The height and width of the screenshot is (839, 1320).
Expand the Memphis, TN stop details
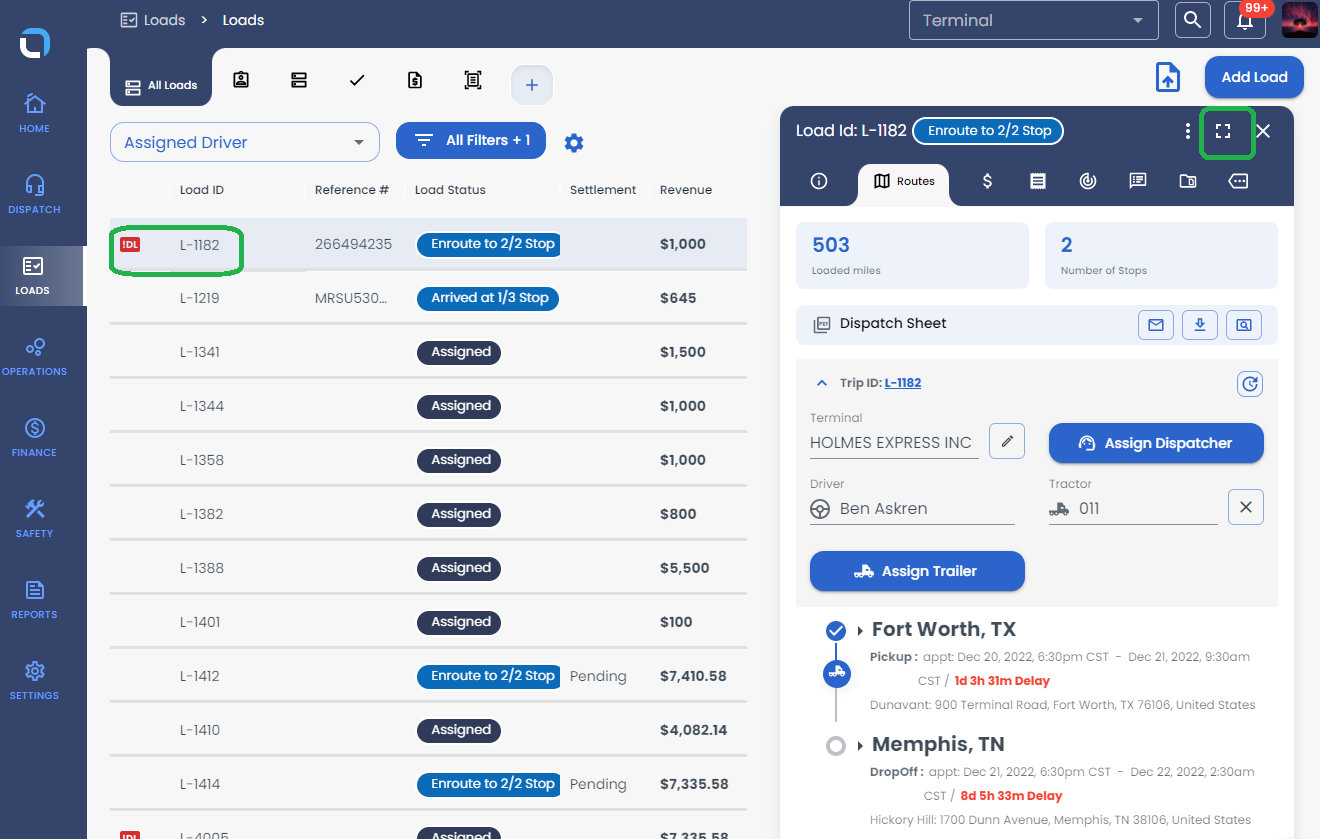coord(860,745)
